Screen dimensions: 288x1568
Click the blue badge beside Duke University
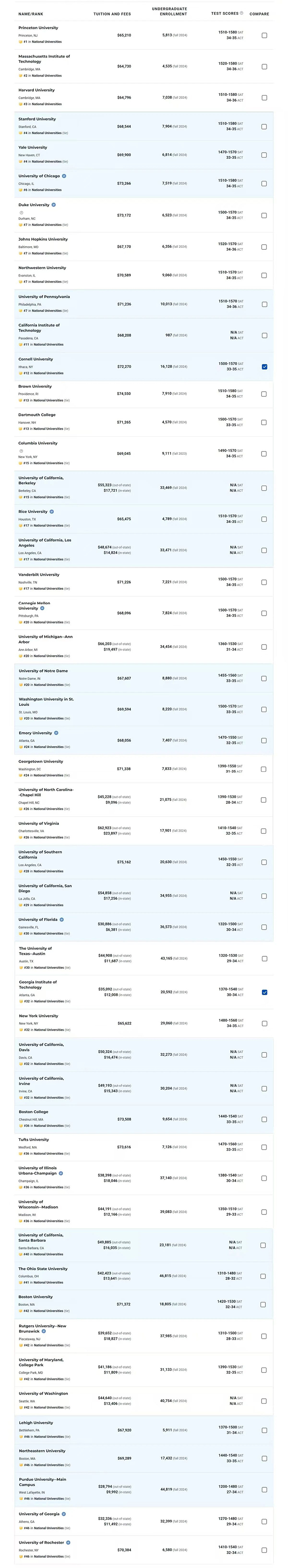click(53, 205)
